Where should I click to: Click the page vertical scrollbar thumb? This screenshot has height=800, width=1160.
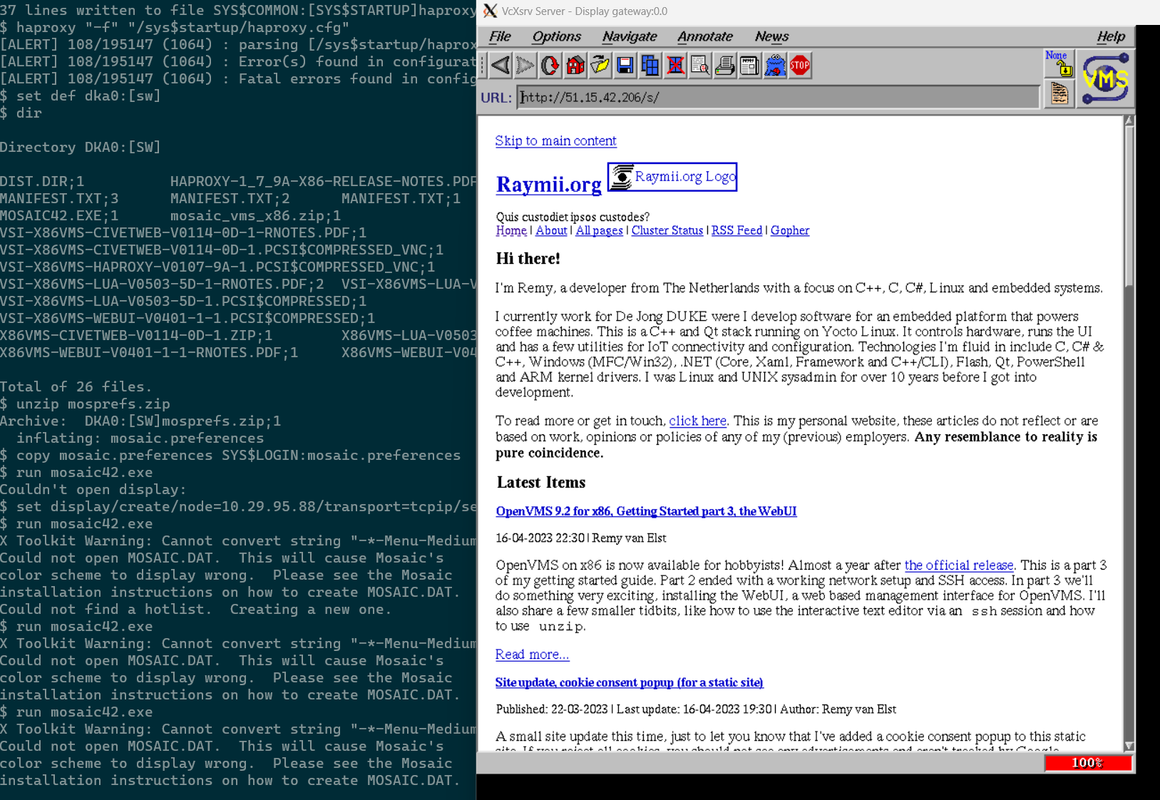tap(1129, 206)
